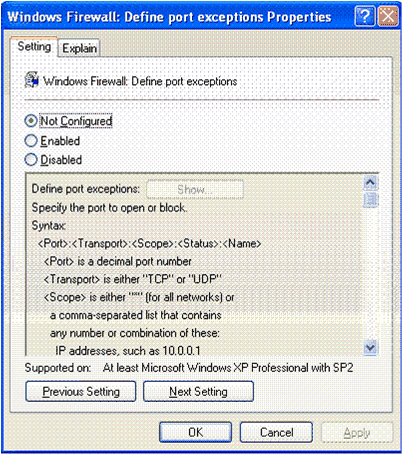
Task: Click the dialog title bar text
Action: pyautogui.click(x=169, y=17)
